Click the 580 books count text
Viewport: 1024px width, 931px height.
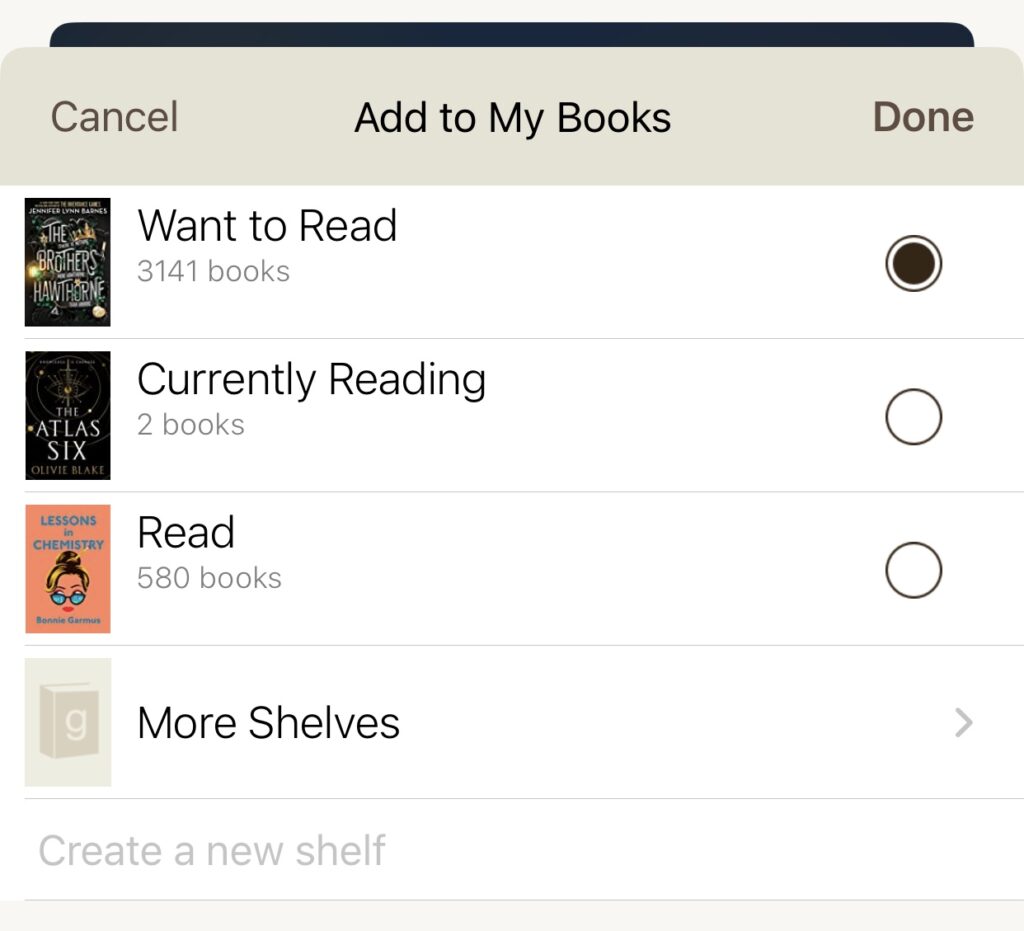point(209,578)
